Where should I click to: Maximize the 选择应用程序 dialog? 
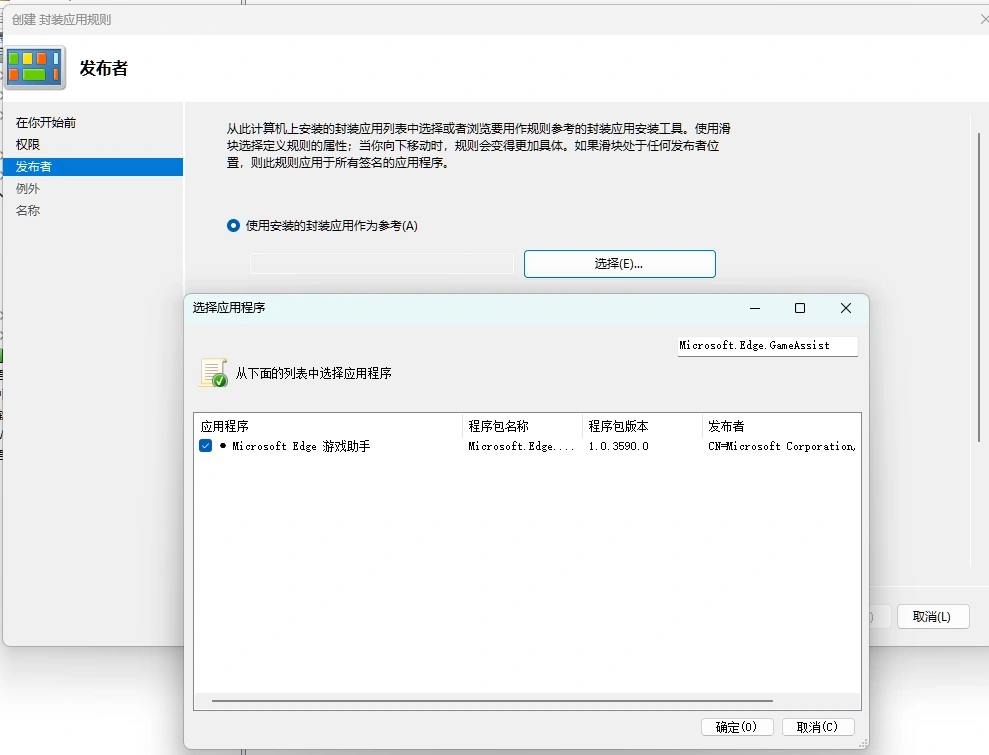point(800,308)
